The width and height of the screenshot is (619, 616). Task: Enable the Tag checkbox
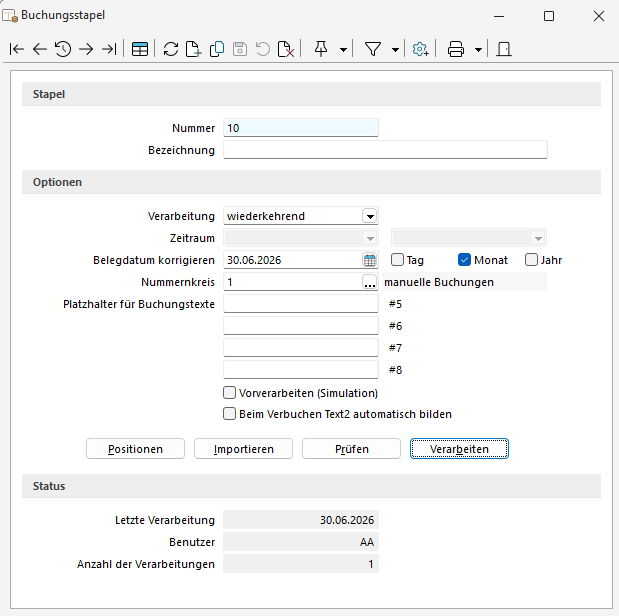[x=397, y=260]
